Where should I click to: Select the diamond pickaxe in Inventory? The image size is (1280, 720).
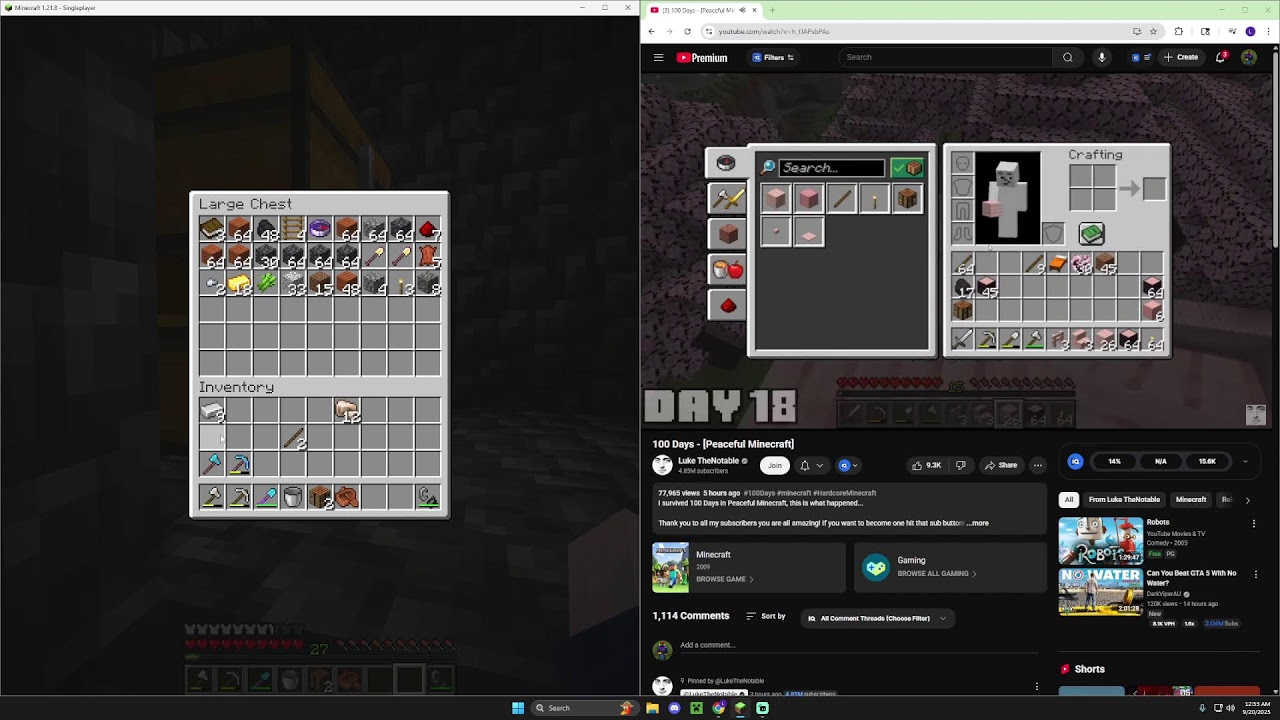tap(238, 464)
